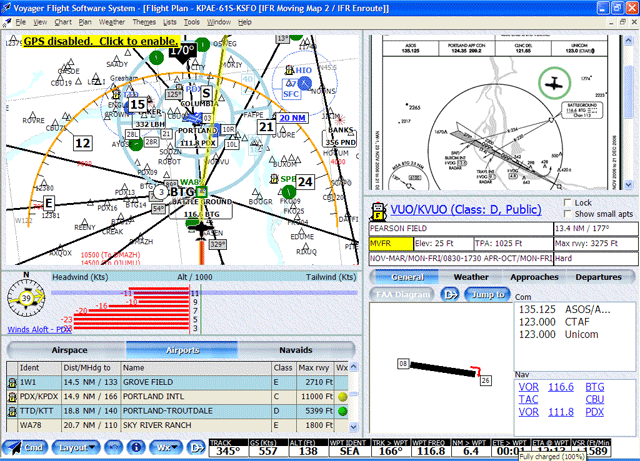Viewport: 640px width, 461px height.
Task: Click the PDX navaid ident link
Action: [x=594, y=412]
